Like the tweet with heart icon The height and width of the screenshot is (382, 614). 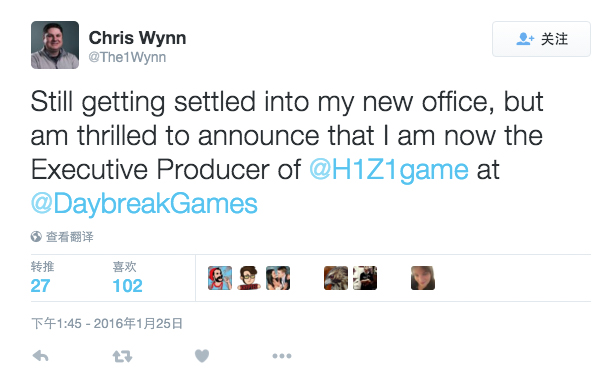click(x=202, y=356)
